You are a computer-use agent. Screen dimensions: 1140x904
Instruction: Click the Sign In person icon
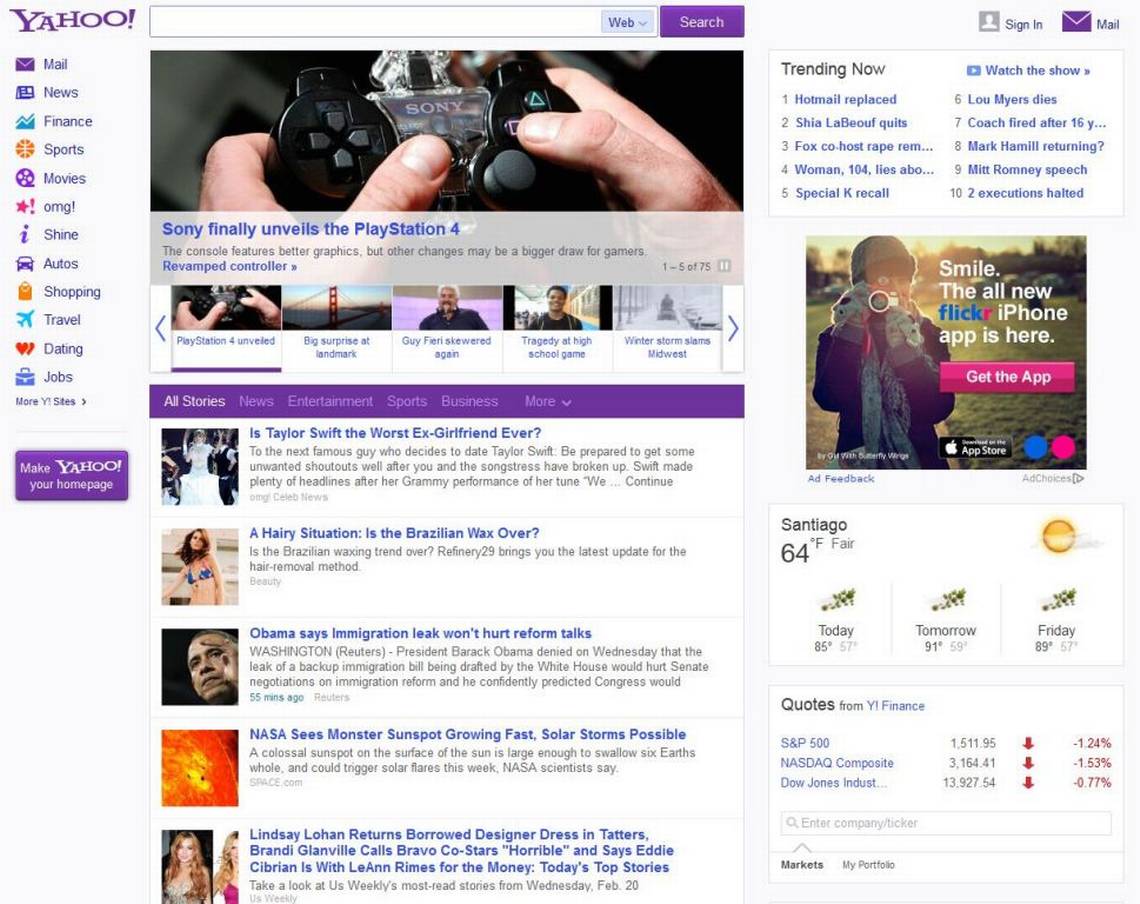click(x=989, y=22)
